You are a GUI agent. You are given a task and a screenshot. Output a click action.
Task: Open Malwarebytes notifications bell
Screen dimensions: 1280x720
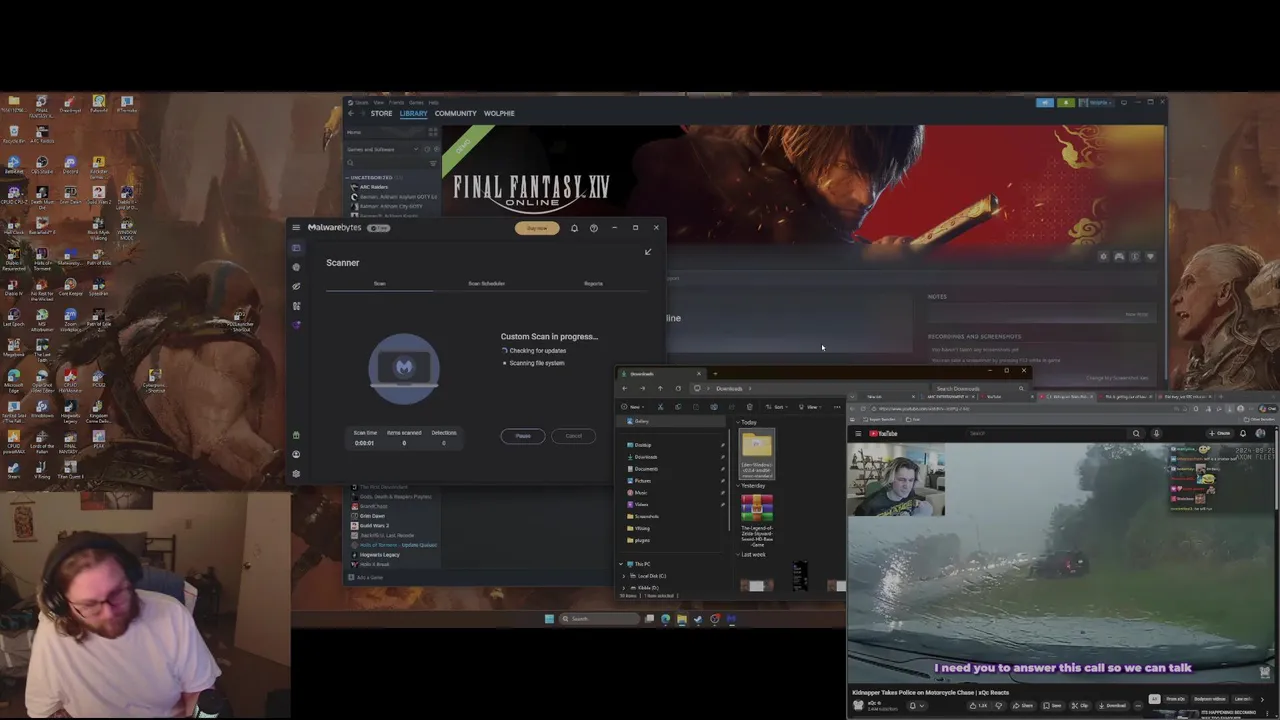[574, 228]
